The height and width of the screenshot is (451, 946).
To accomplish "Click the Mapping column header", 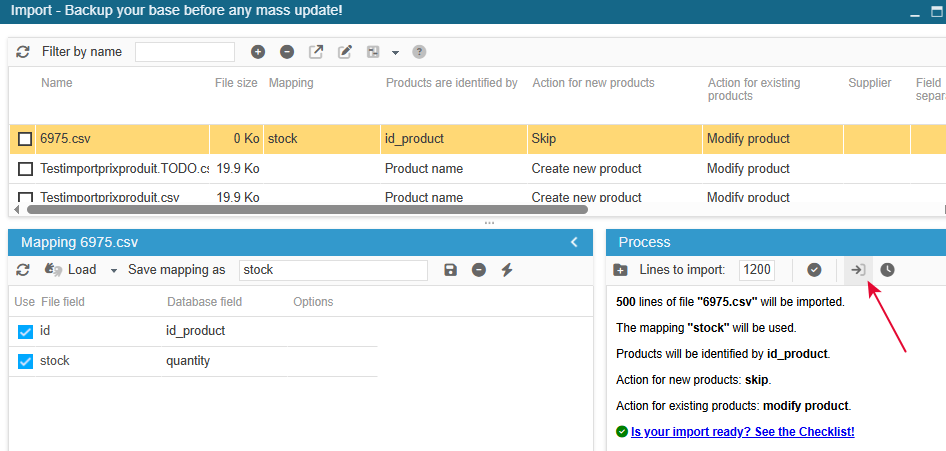I will pyautogui.click(x=291, y=83).
